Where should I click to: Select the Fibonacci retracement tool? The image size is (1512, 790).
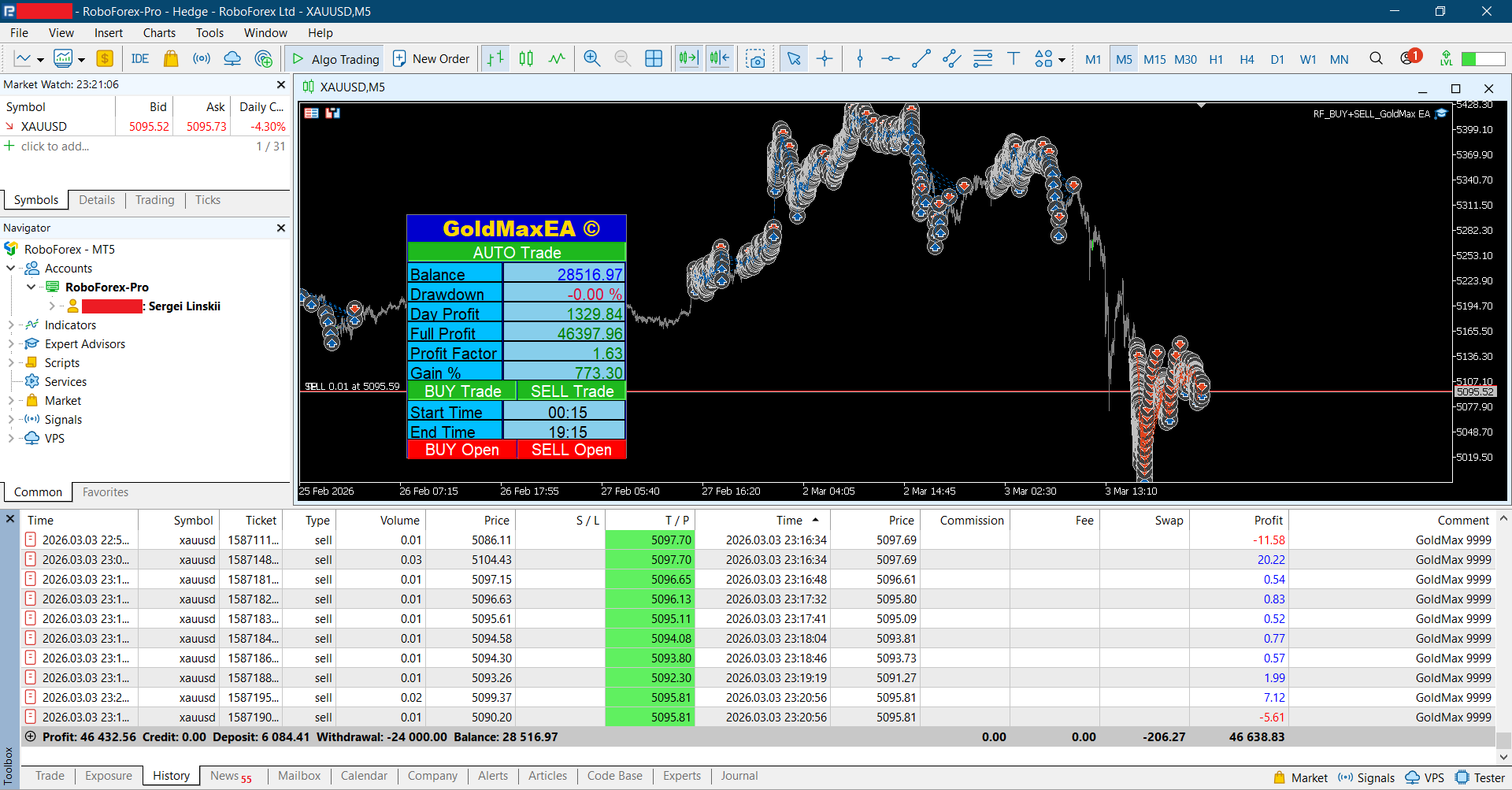(983, 59)
